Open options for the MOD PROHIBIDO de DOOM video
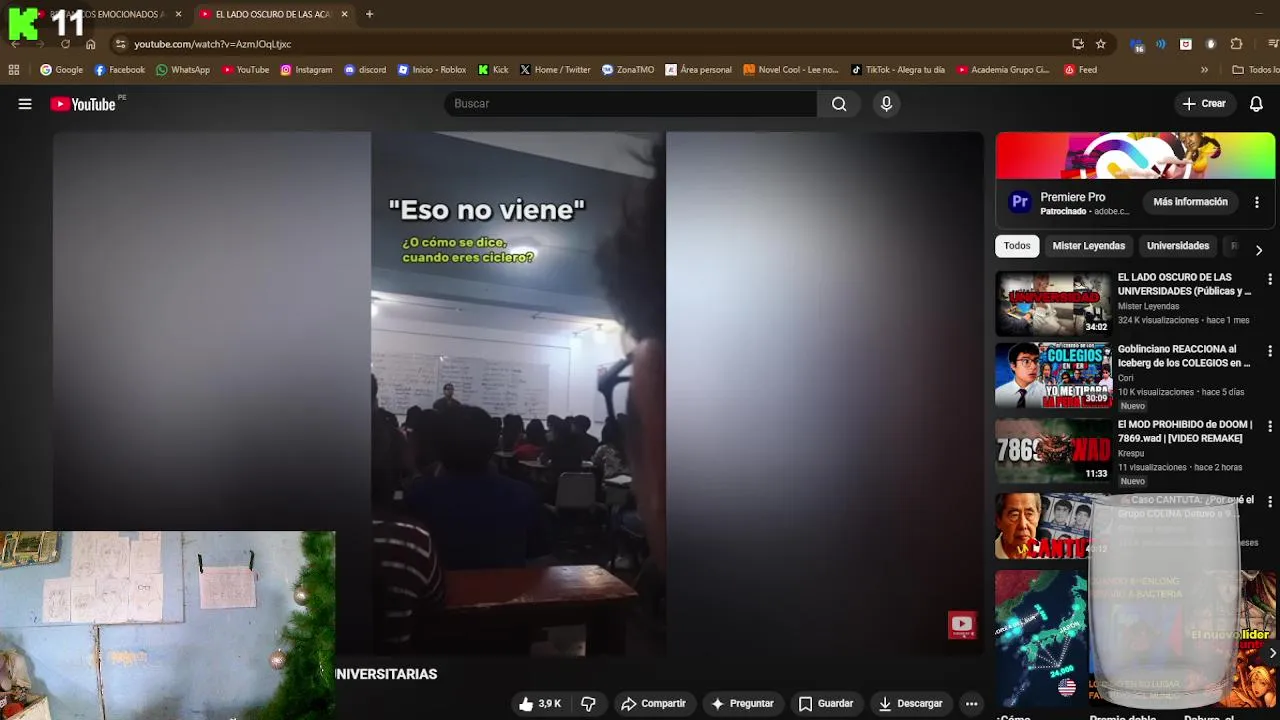 tap(1270, 426)
